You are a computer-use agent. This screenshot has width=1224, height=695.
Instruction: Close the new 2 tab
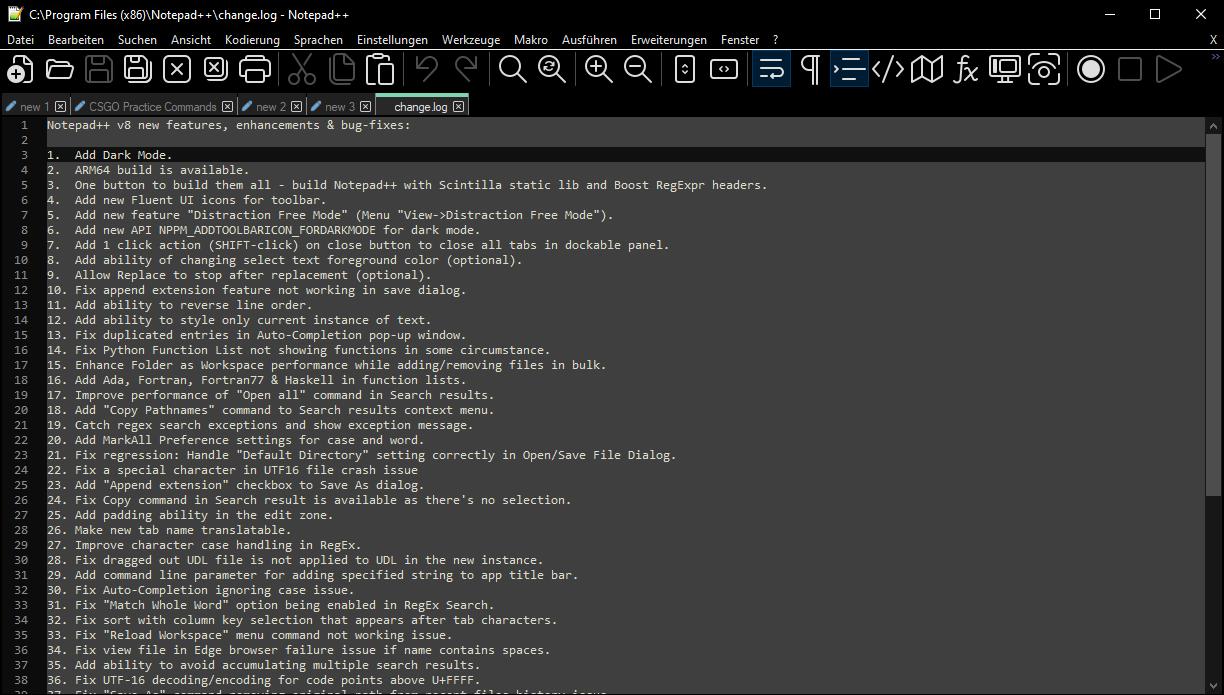(x=297, y=106)
